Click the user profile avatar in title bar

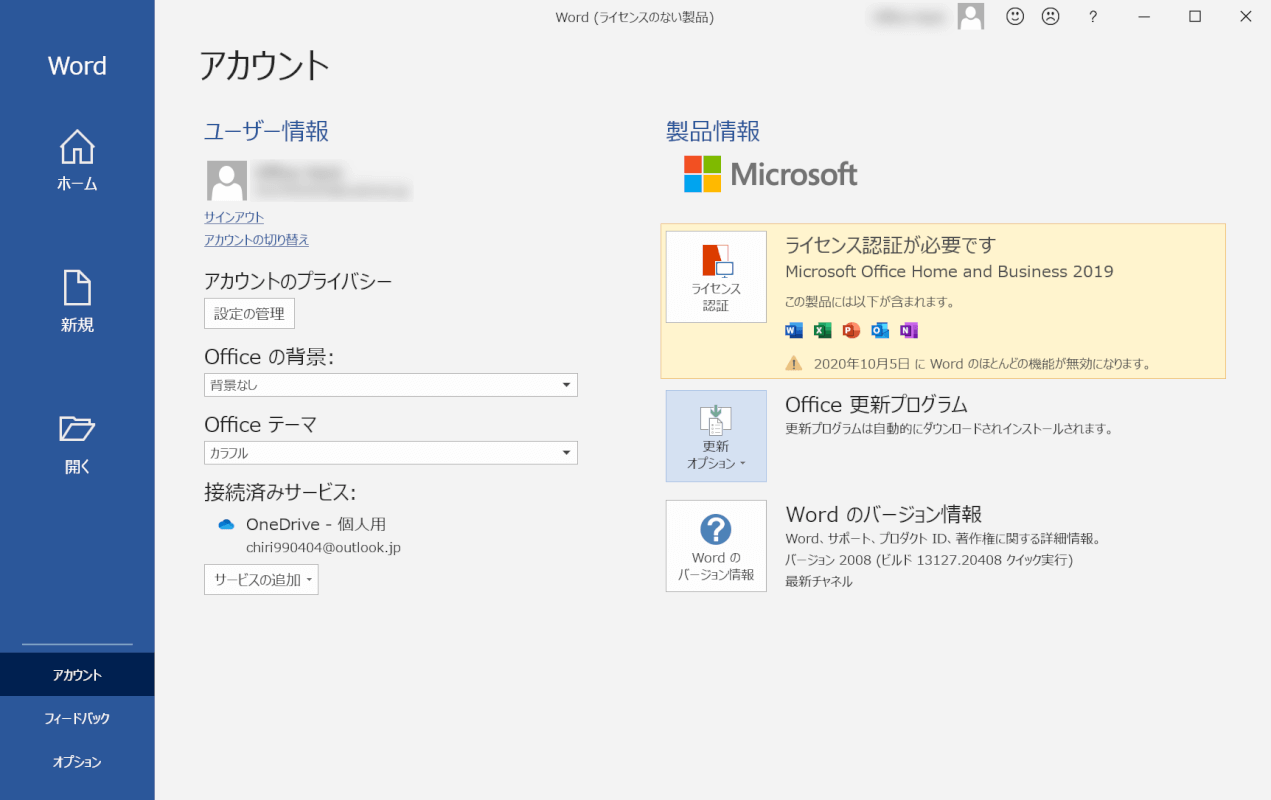coord(970,16)
